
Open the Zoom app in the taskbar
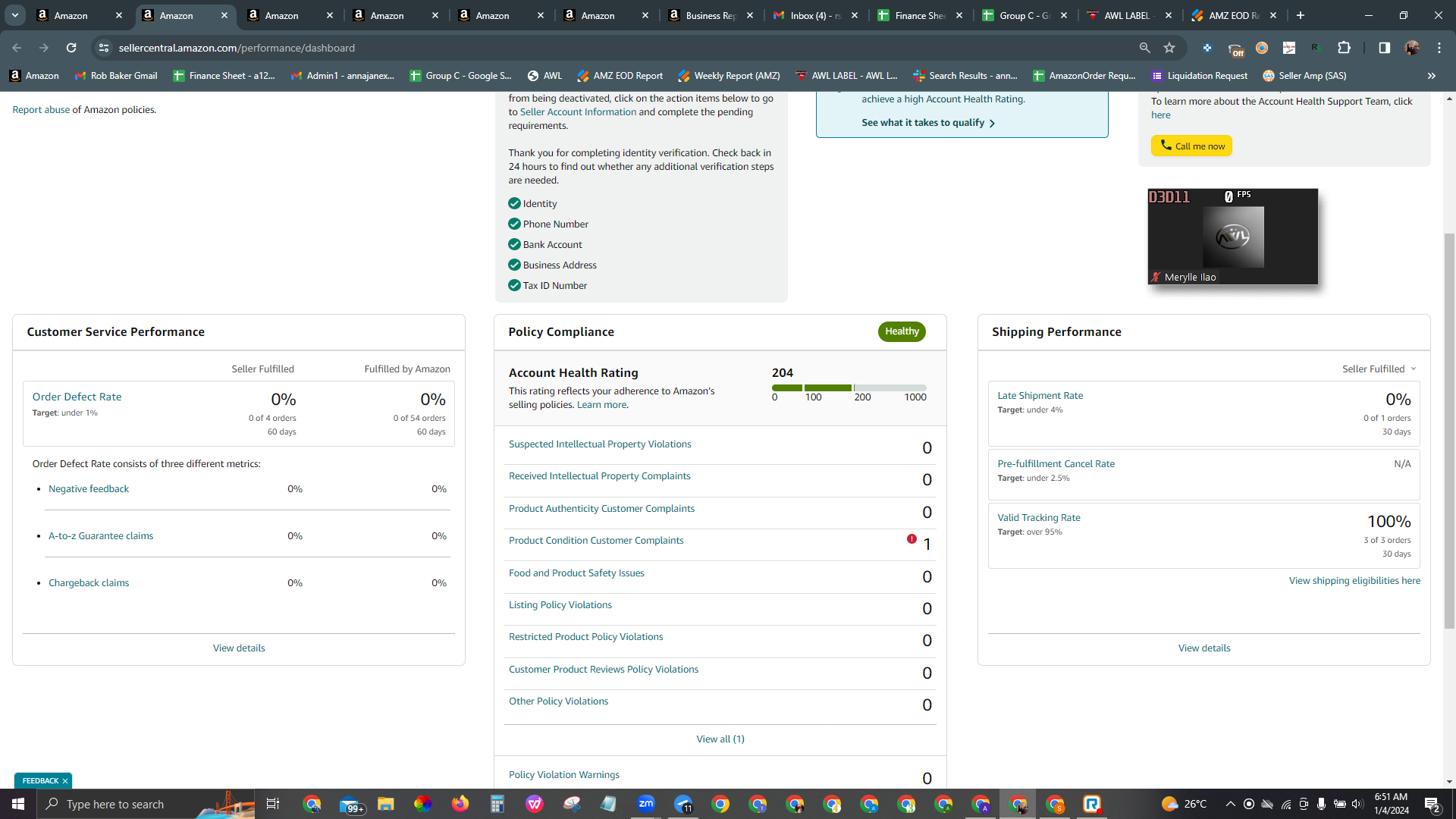click(x=646, y=804)
